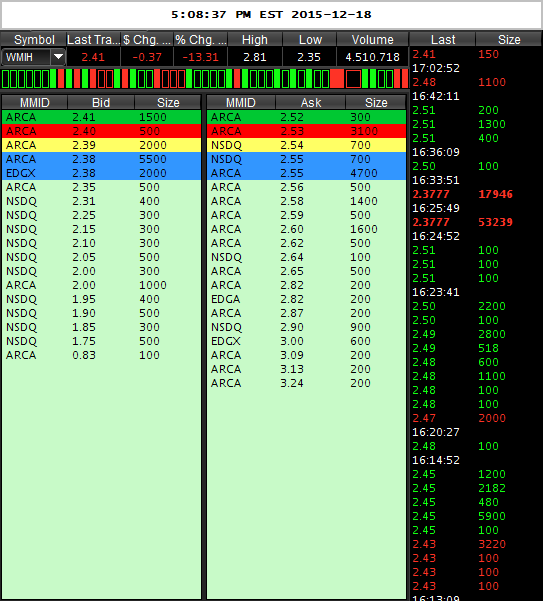Select the NSDQ bid 2.25 row
This screenshot has width=543, height=601.
pyautogui.click(x=101, y=215)
